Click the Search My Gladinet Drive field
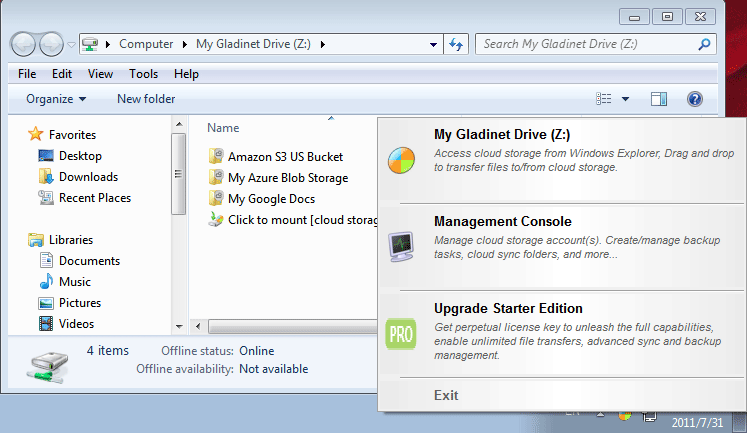 [596, 44]
